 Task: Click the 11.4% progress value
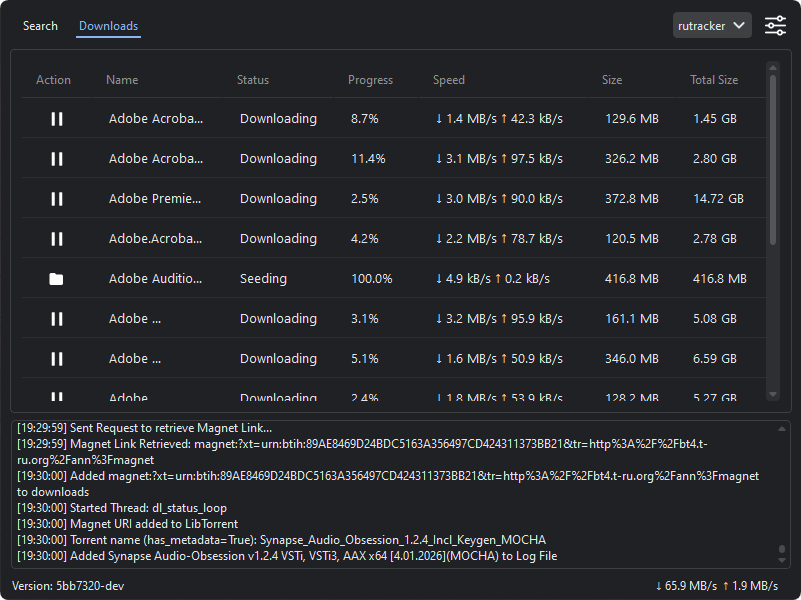click(x=368, y=159)
